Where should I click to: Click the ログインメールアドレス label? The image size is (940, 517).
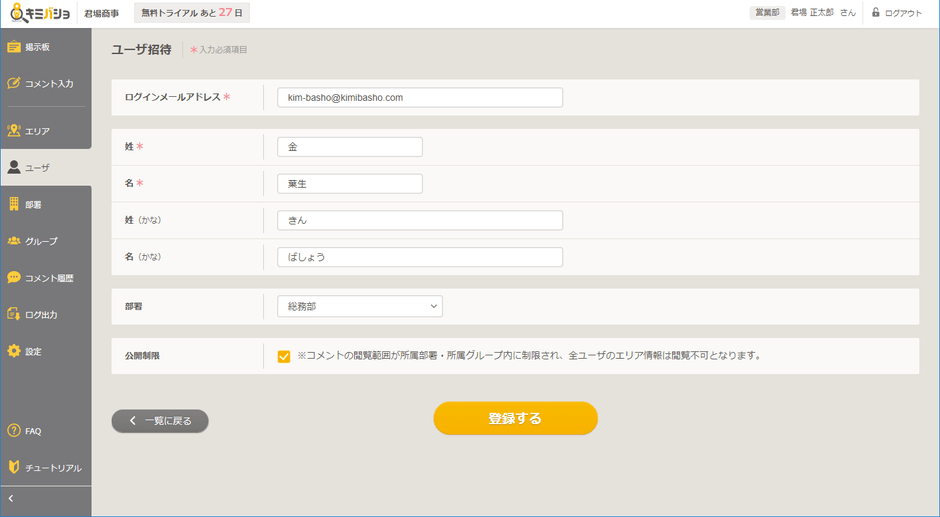173,97
